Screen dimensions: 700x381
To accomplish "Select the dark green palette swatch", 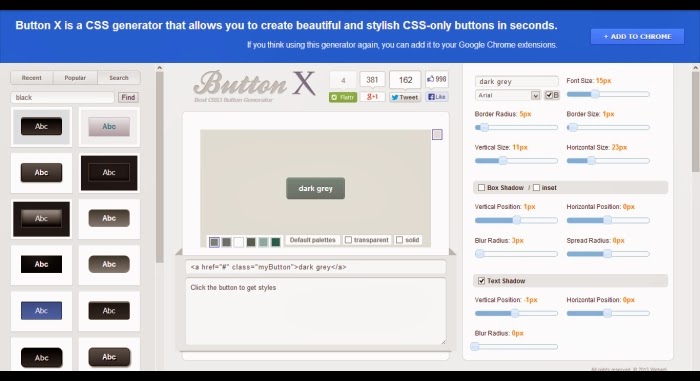I will coord(276,242).
